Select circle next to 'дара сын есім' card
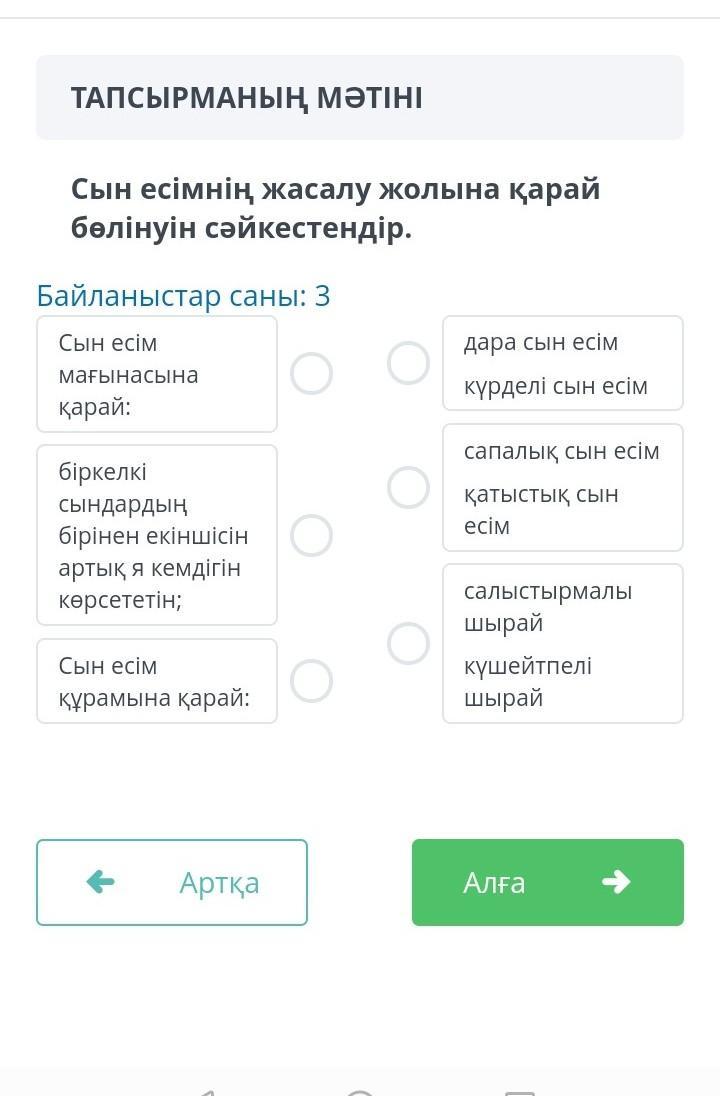This screenshot has width=720, height=1096. click(408, 362)
